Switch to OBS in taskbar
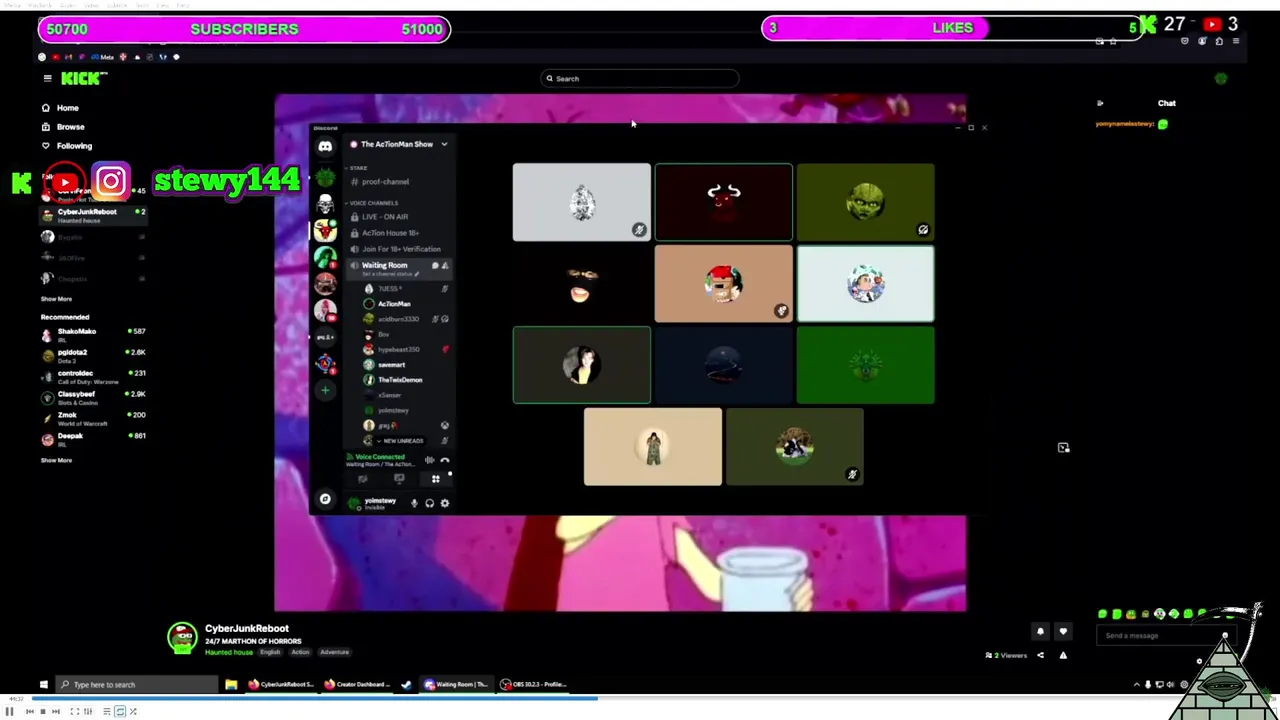This screenshot has height=720, width=1280. [x=535, y=685]
